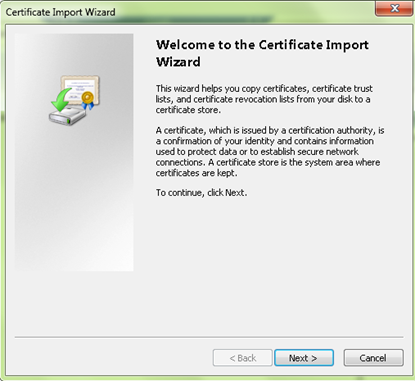The height and width of the screenshot is (381, 415).
Task: Click the "Certificate Import Wizard" title bar text
Action: 60,12
